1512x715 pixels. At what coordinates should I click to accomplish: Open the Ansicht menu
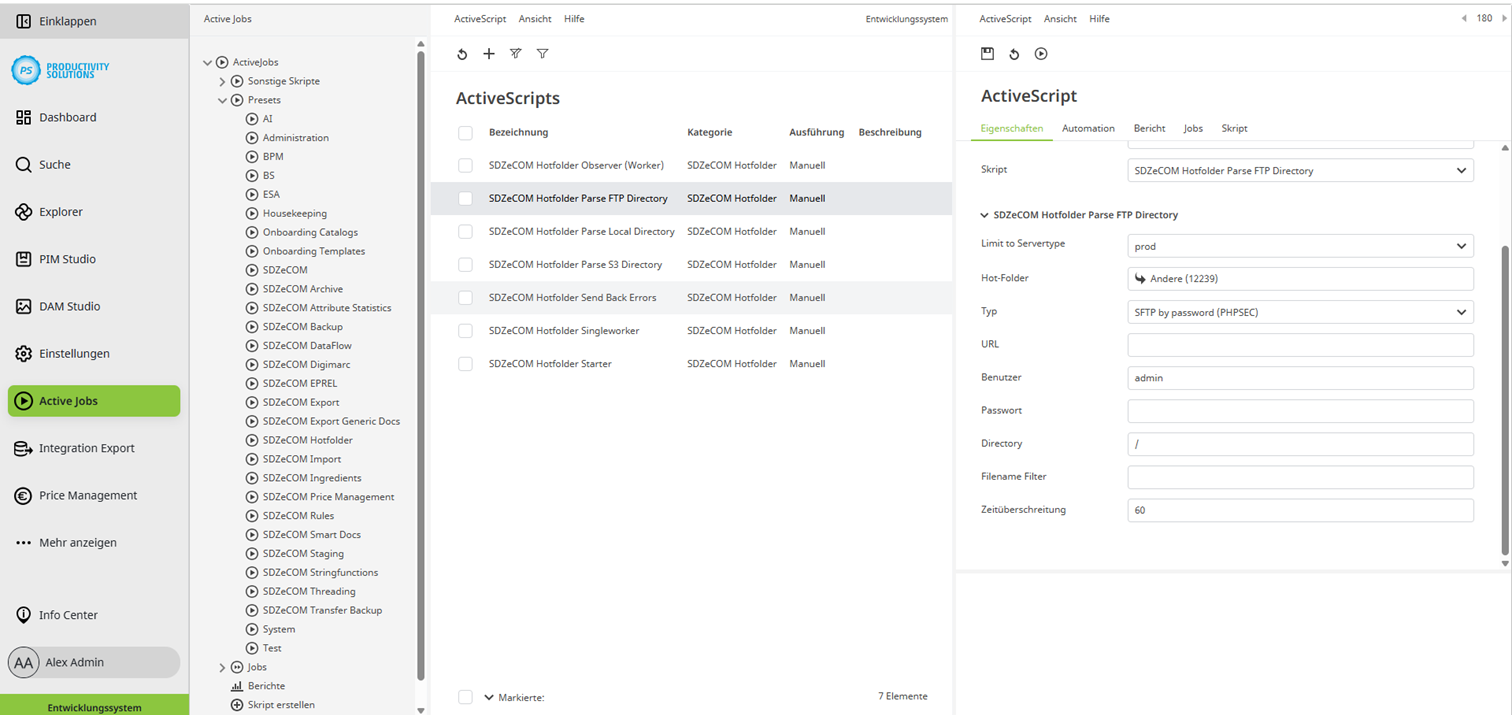pyautogui.click(x=535, y=18)
